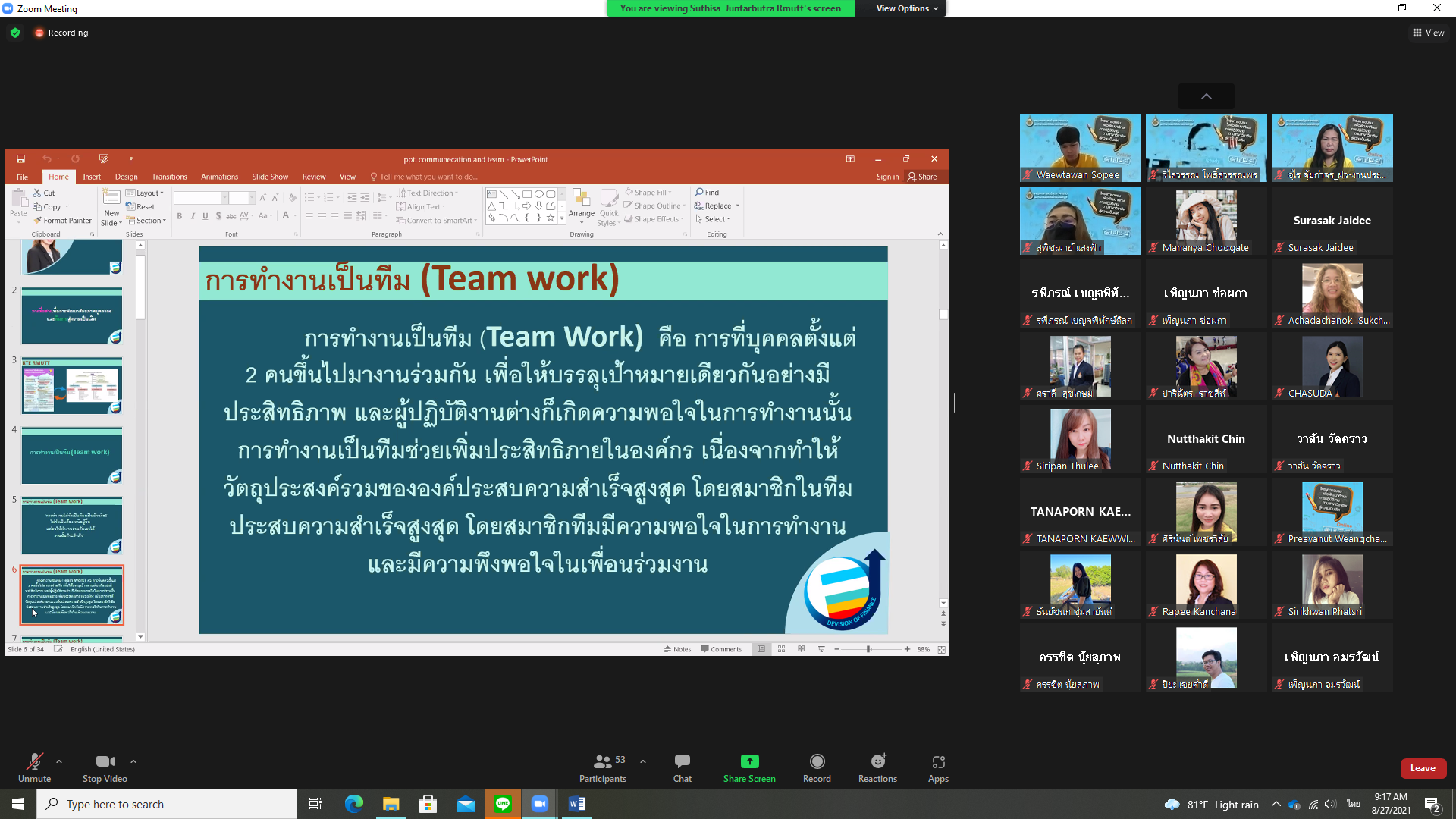Click the green Share Screen button
1456x819 pixels.
[749, 767]
